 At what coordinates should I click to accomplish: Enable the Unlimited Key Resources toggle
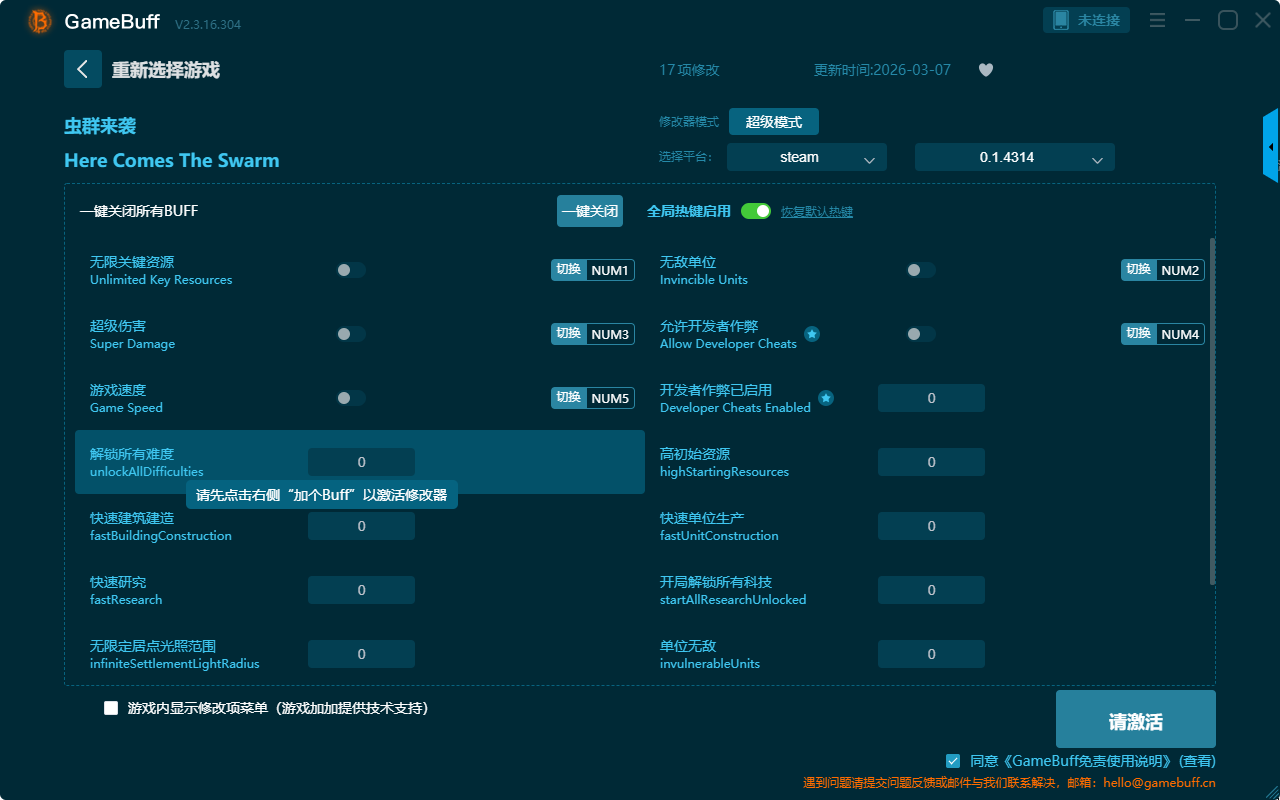(351, 270)
